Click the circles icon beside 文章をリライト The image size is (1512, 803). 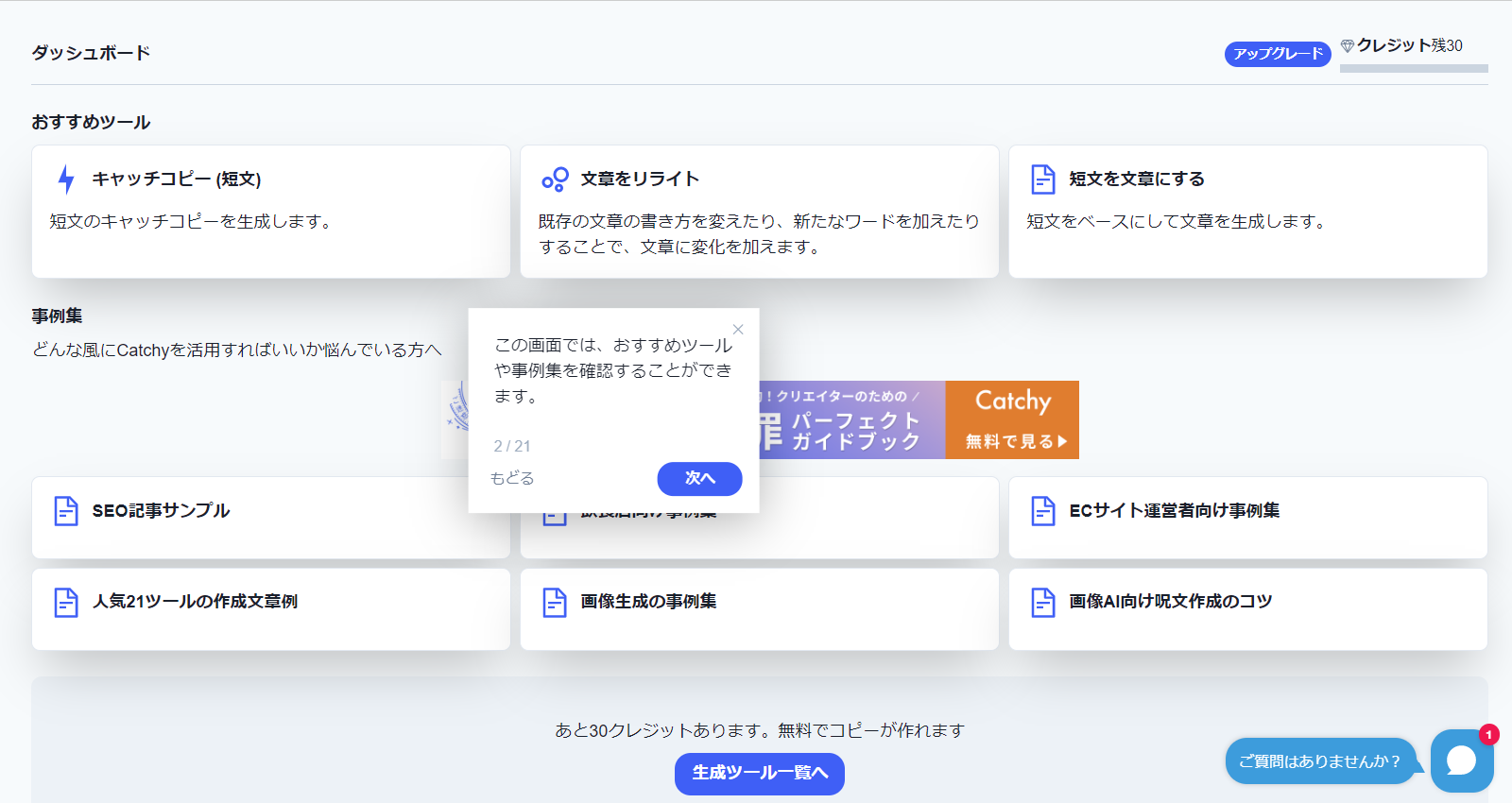point(555,179)
